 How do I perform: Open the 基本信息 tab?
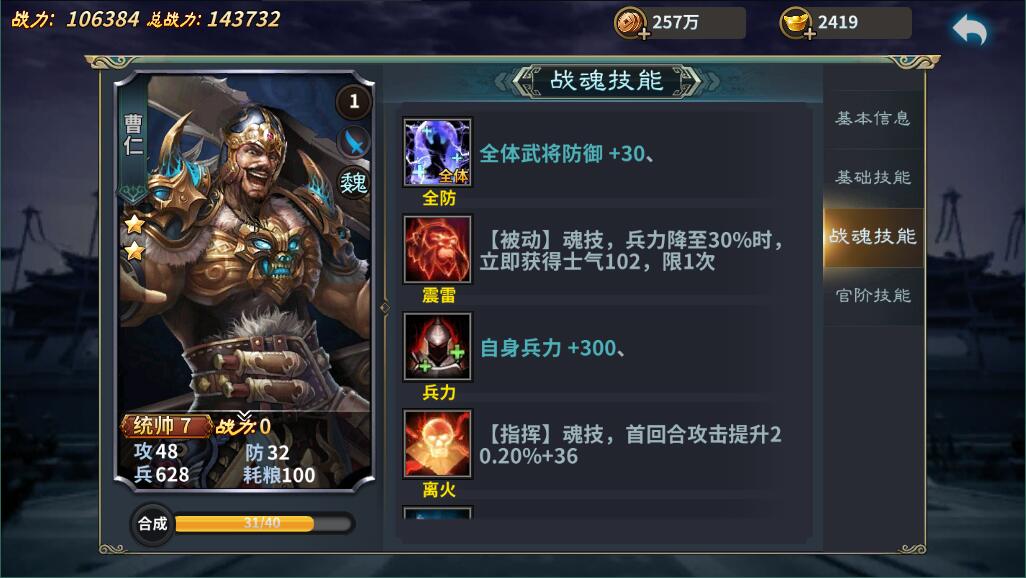[x=873, y=118]
